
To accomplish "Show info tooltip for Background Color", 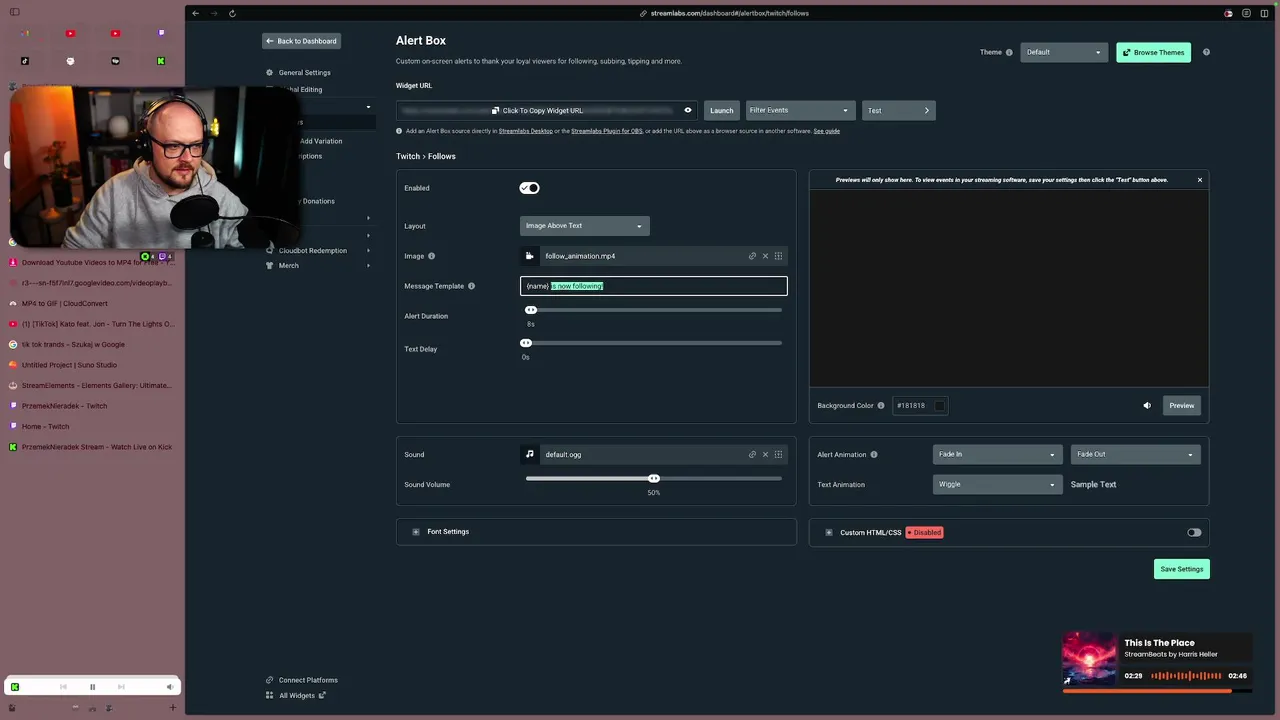I will pos(881,406).
